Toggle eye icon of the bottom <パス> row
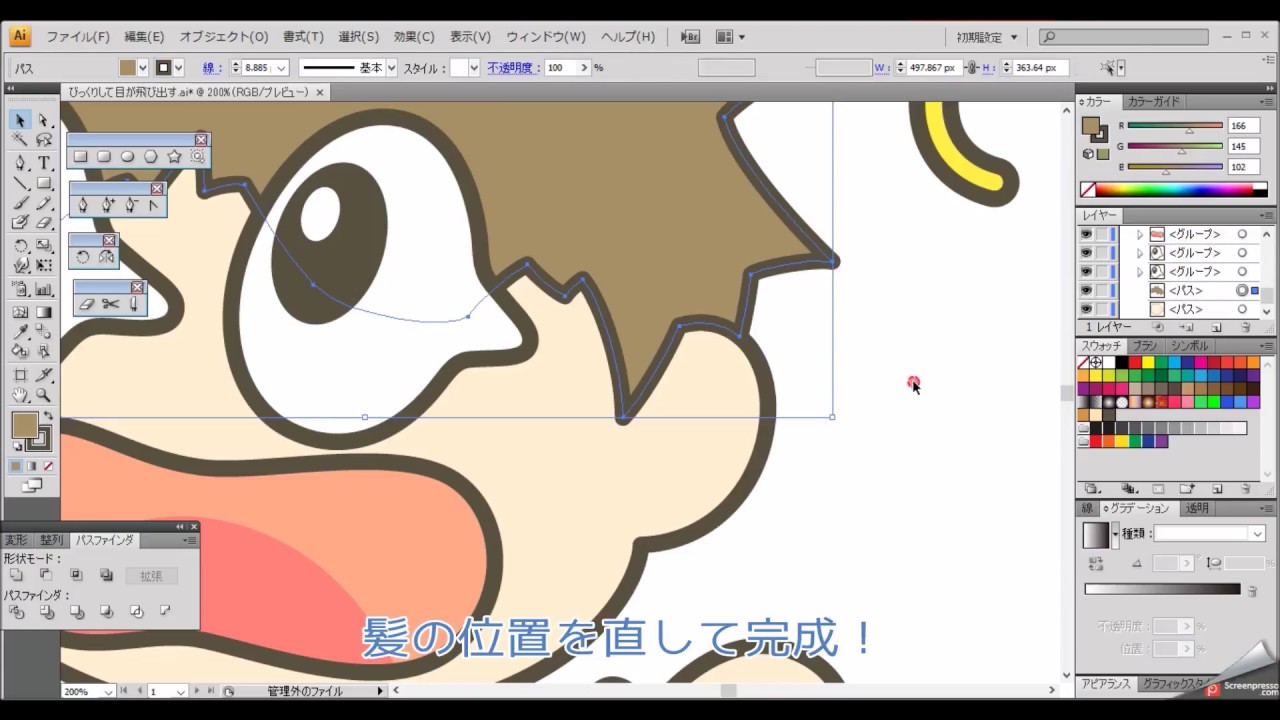The width and height of the screenshot is (1280, 720). [x=1086, y=309]
